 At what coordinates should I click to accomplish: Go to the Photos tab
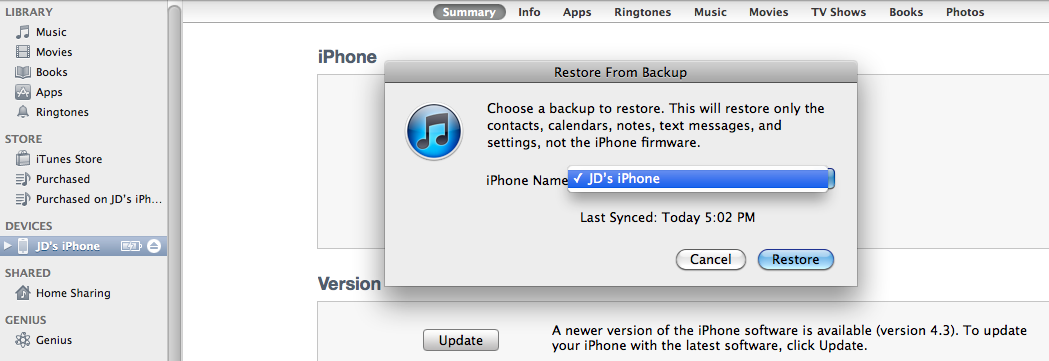click(x=965, y=12)
